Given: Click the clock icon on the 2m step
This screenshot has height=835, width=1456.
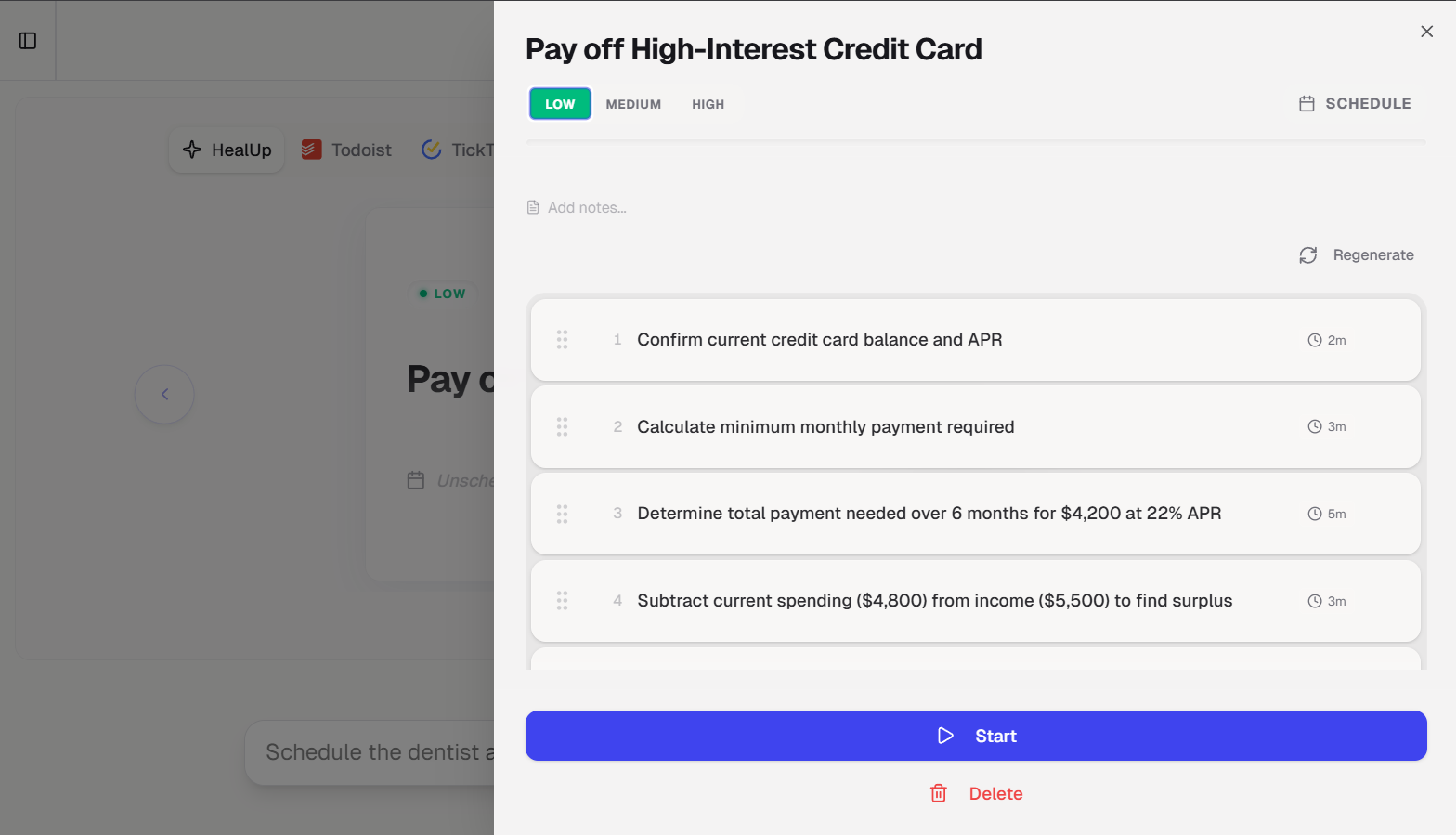Looking at the screenshot, I should (1313, 340).
